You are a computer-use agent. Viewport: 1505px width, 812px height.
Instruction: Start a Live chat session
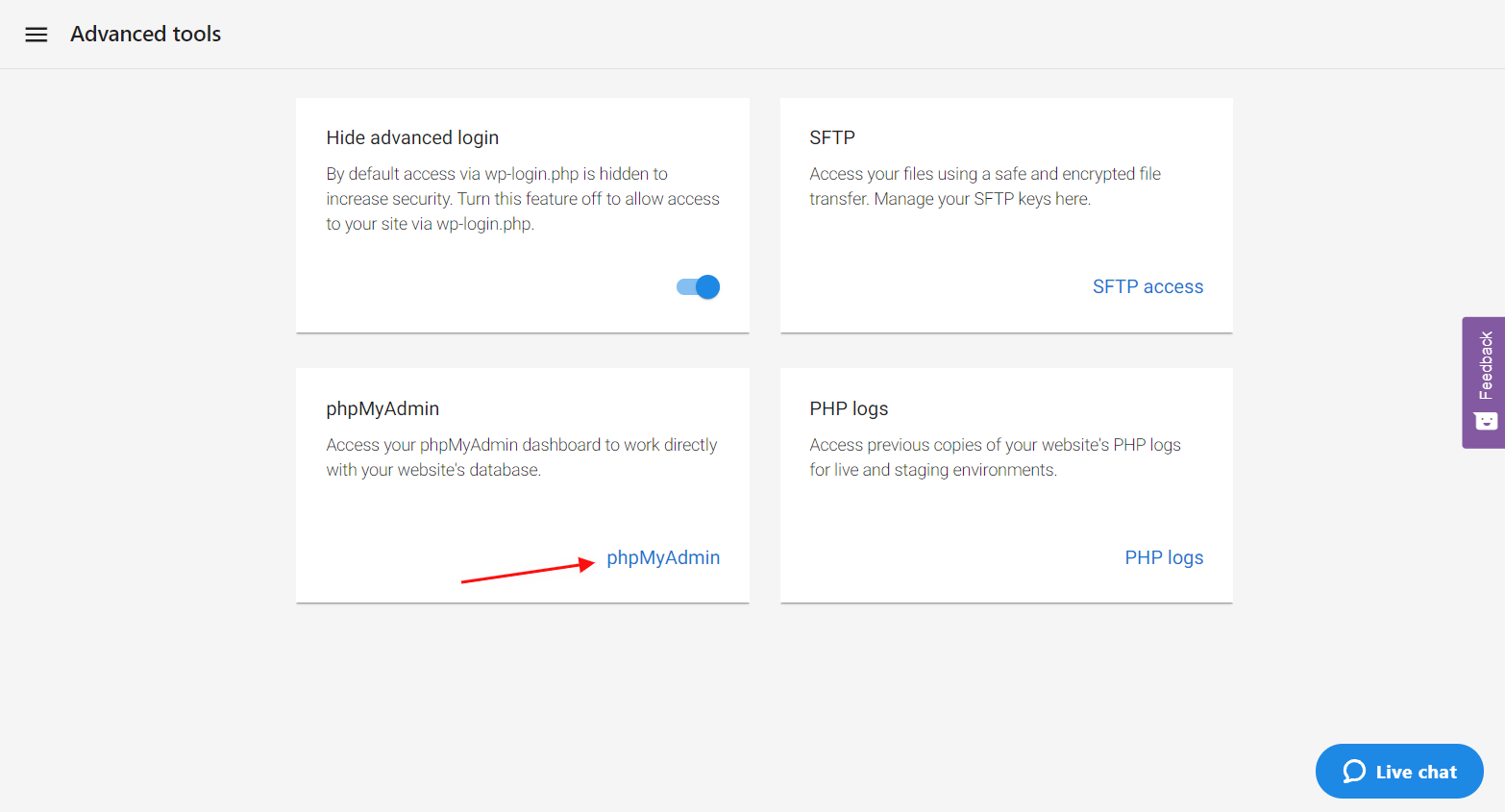1399,771
